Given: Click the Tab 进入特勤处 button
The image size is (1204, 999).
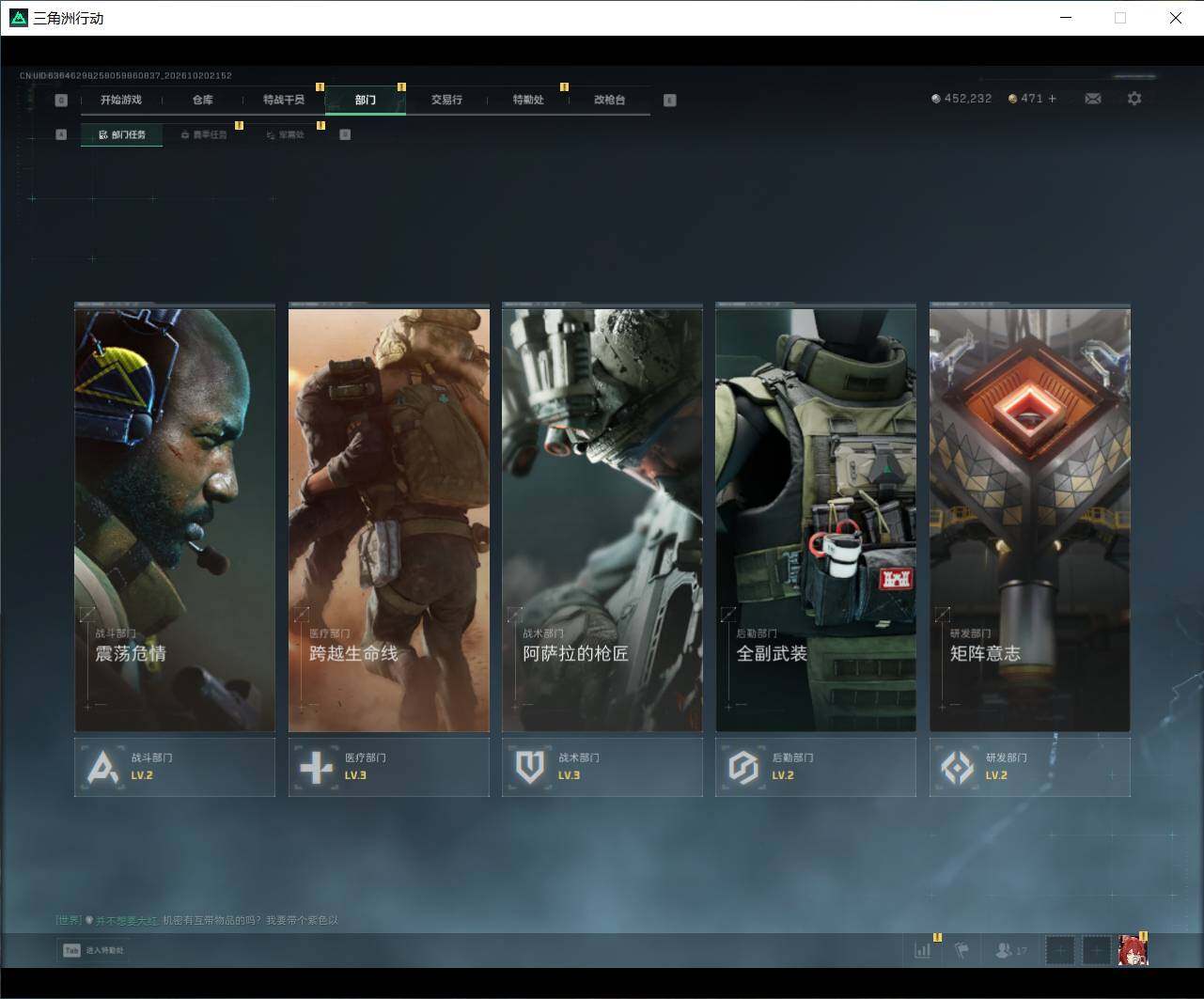Looking at the screenshot, I should (x=93, y=950).
